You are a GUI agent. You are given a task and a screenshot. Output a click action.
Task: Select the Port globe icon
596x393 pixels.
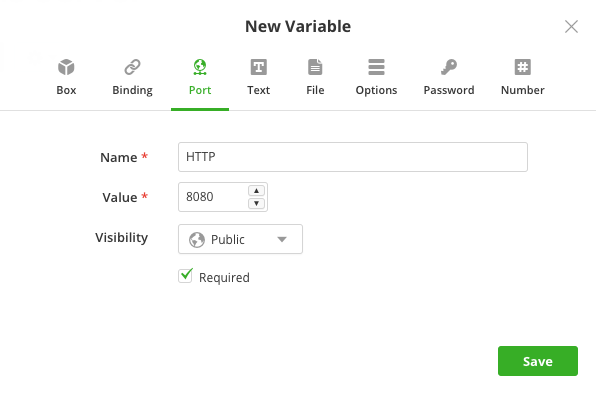(x=200, y=67)
